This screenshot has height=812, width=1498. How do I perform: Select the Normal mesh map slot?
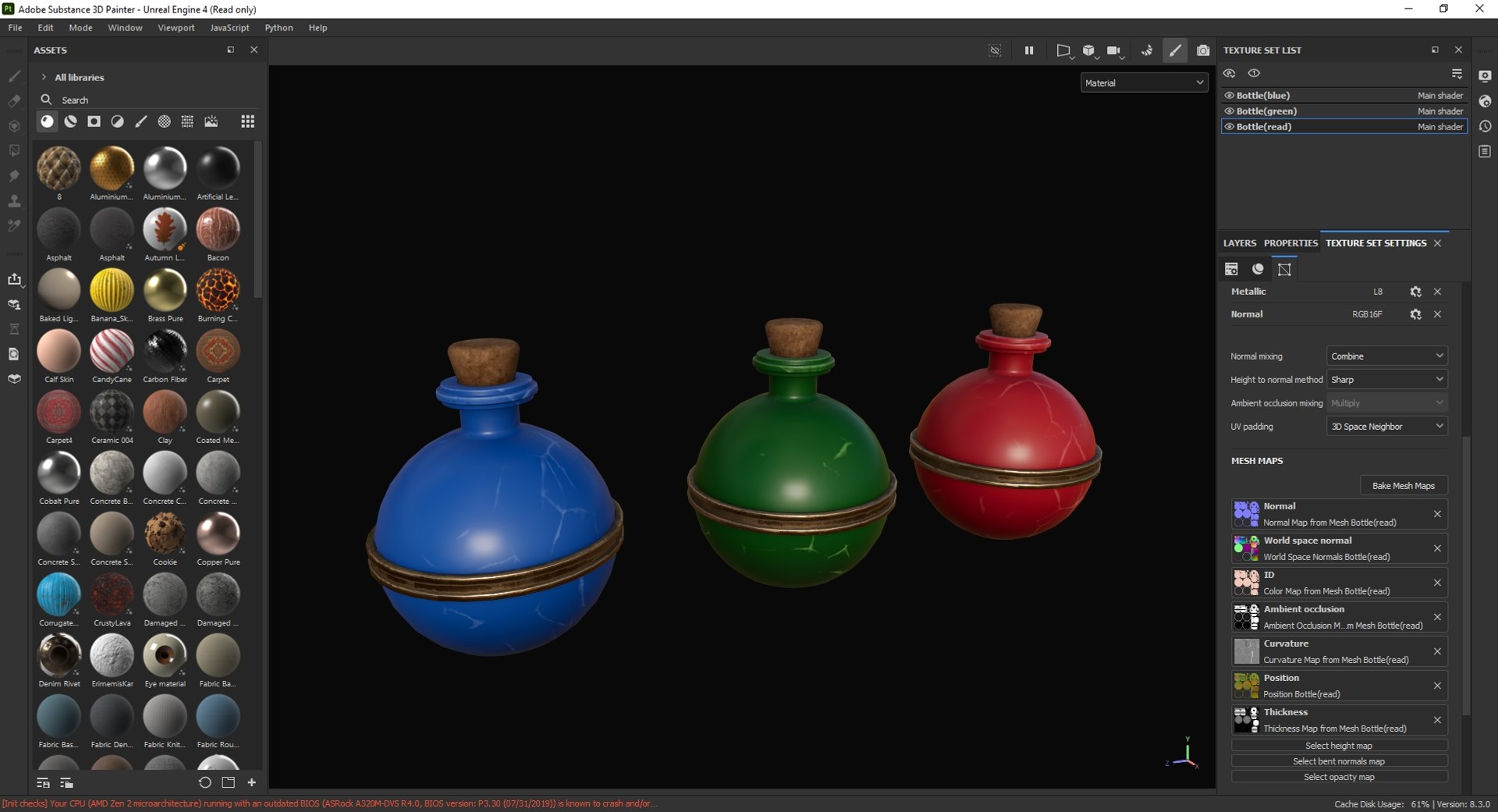[1339, 514]
